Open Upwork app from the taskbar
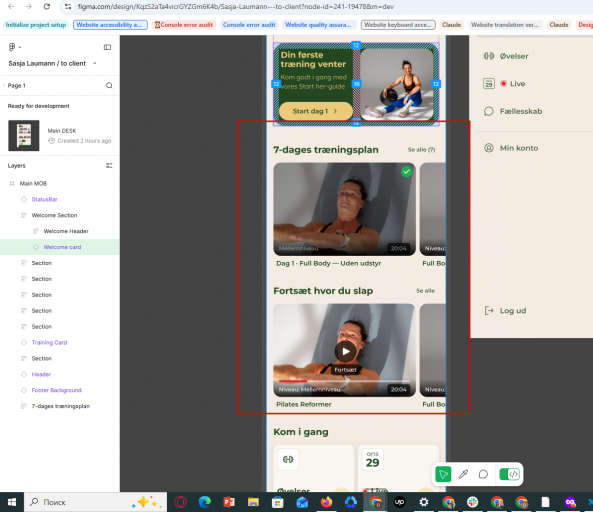This screenshot has width=593, height=512. click(x=399, y=502)
